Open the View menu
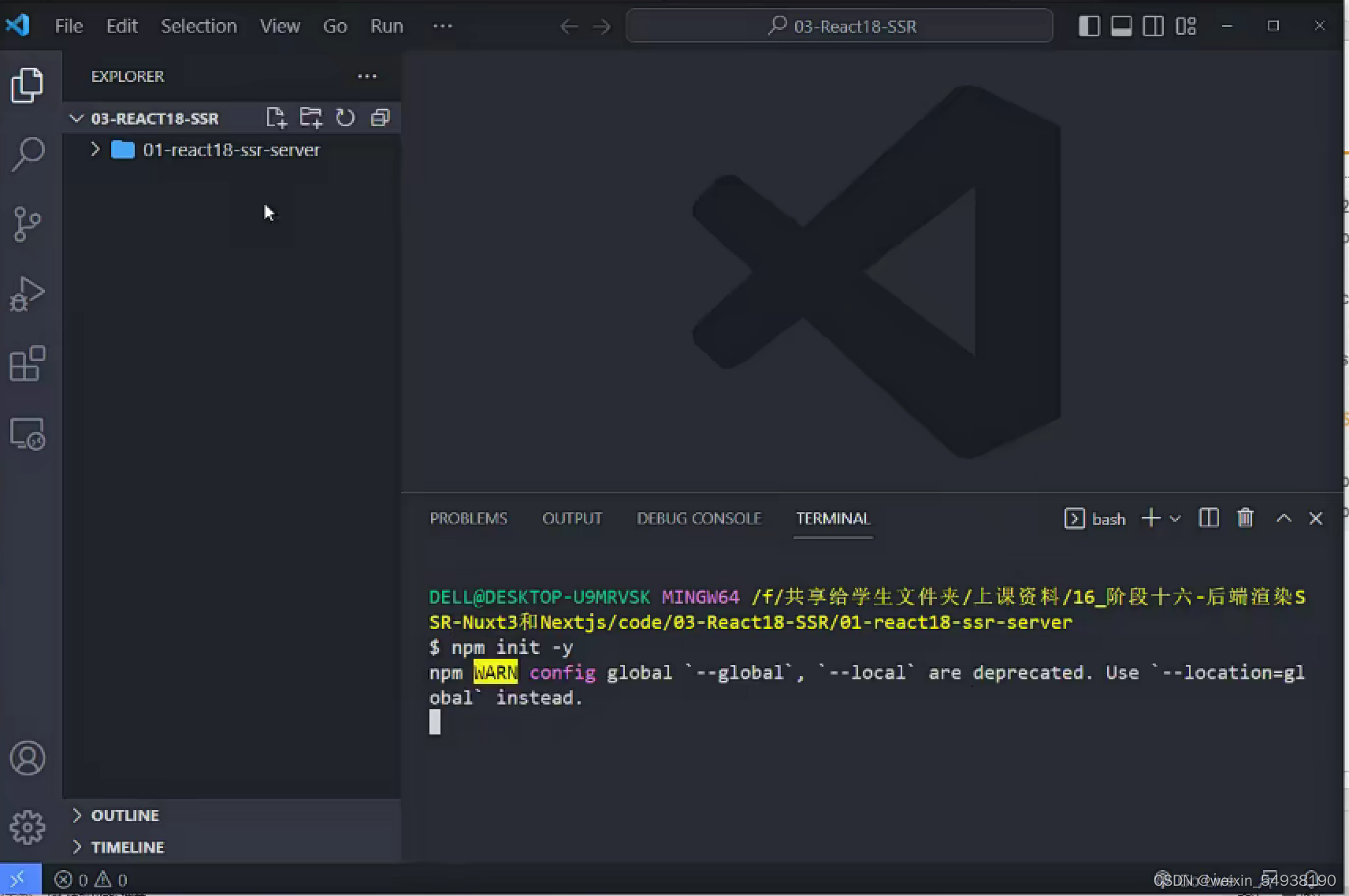Screen dimensions: 1349x896 280,25
